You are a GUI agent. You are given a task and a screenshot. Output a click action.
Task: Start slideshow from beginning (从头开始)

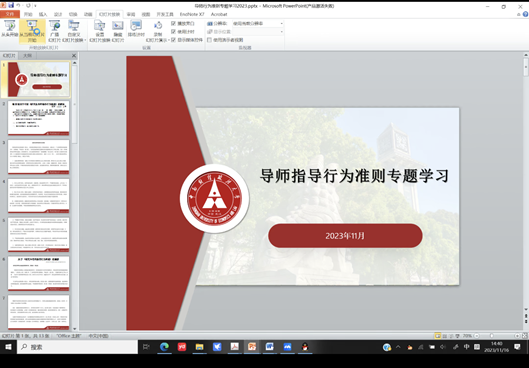click(9, 29)
